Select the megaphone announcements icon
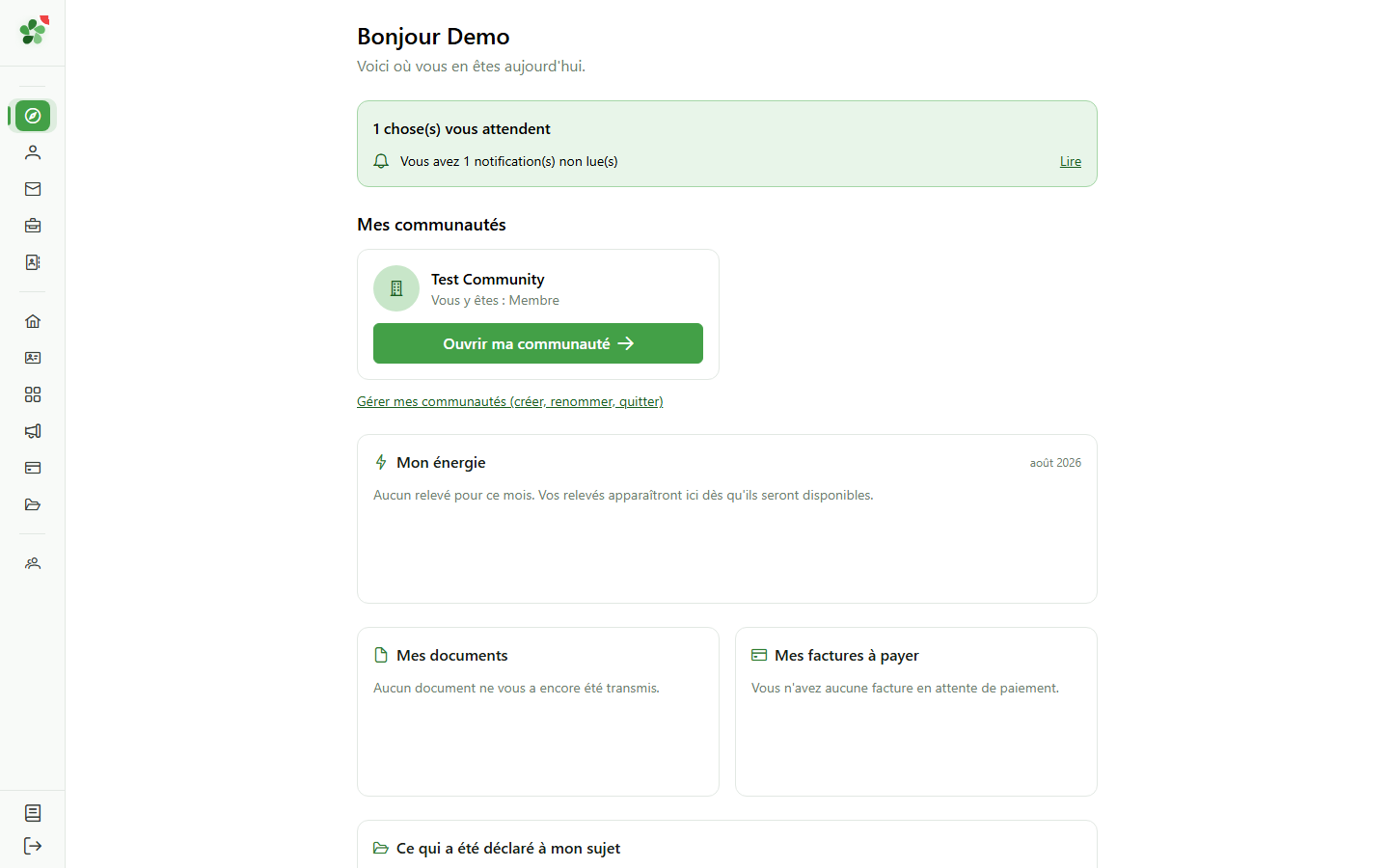 point(33,431)
